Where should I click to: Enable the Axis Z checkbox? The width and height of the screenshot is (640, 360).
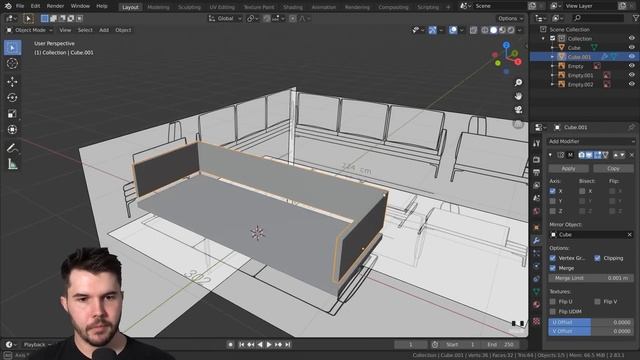click(x=553, y=211)
